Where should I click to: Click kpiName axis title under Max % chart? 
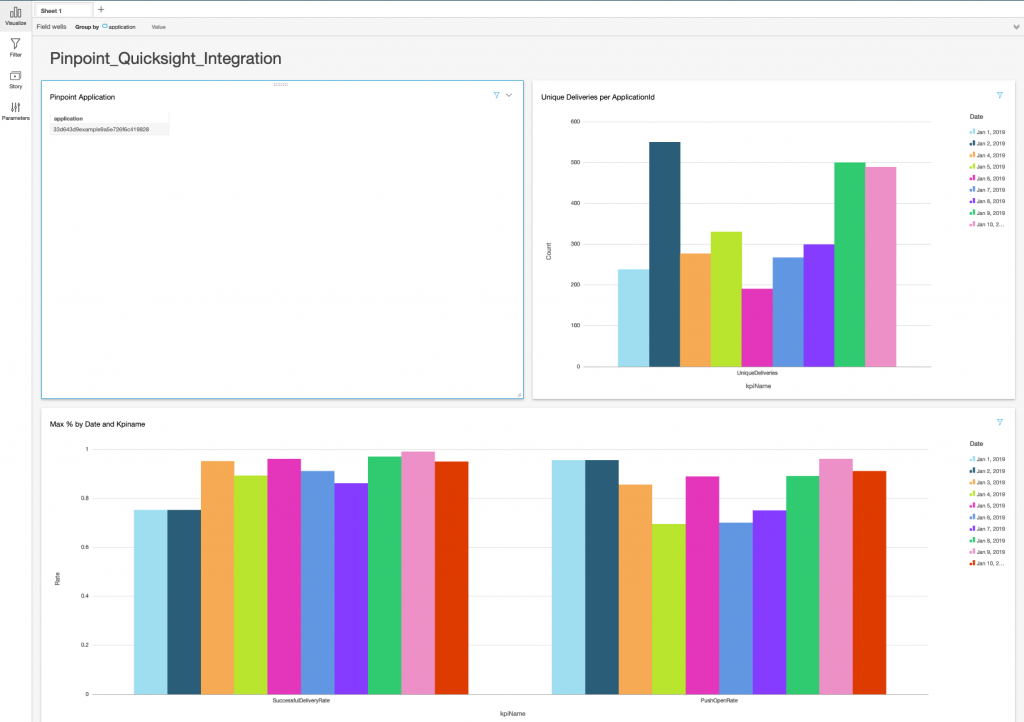pos(513,714)
